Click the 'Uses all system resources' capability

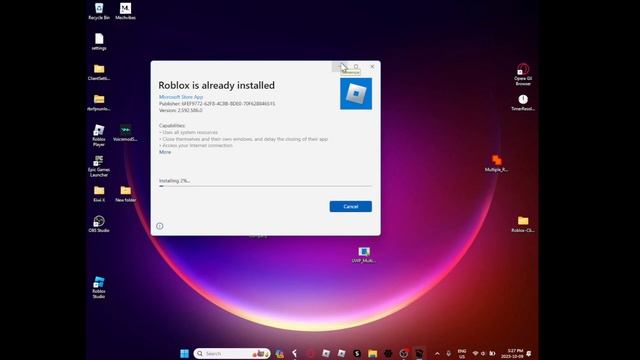pyautogui.click(x=189, y=132)
